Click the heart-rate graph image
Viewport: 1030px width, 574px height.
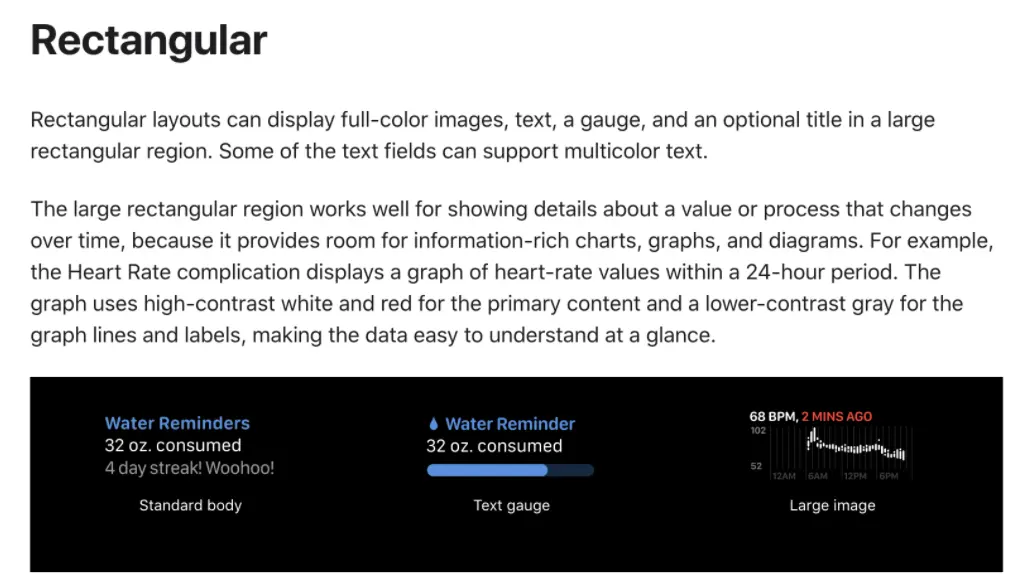(x=831, y=453)
